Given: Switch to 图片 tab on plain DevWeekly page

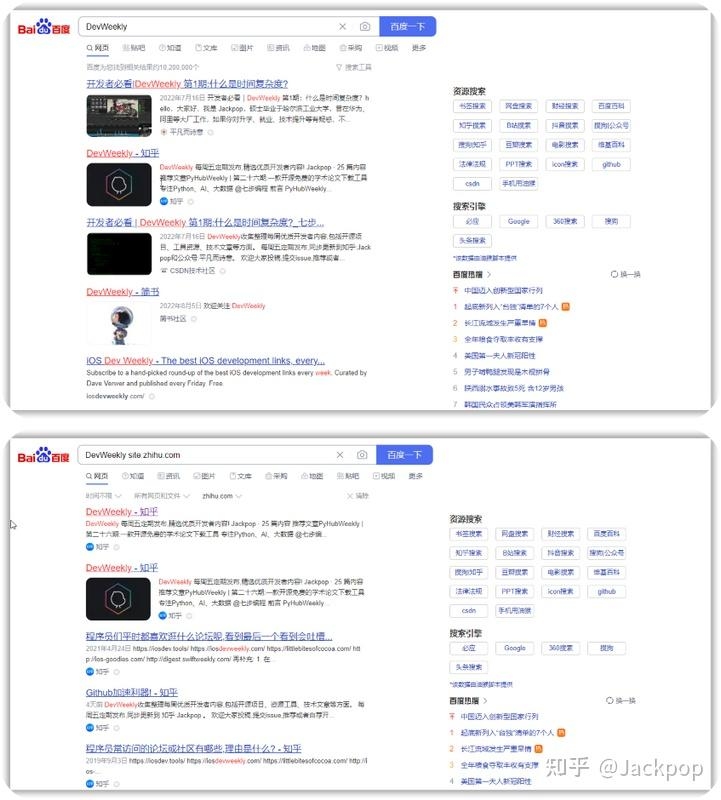Looking at the screenshot, I should tap(242, 48).
